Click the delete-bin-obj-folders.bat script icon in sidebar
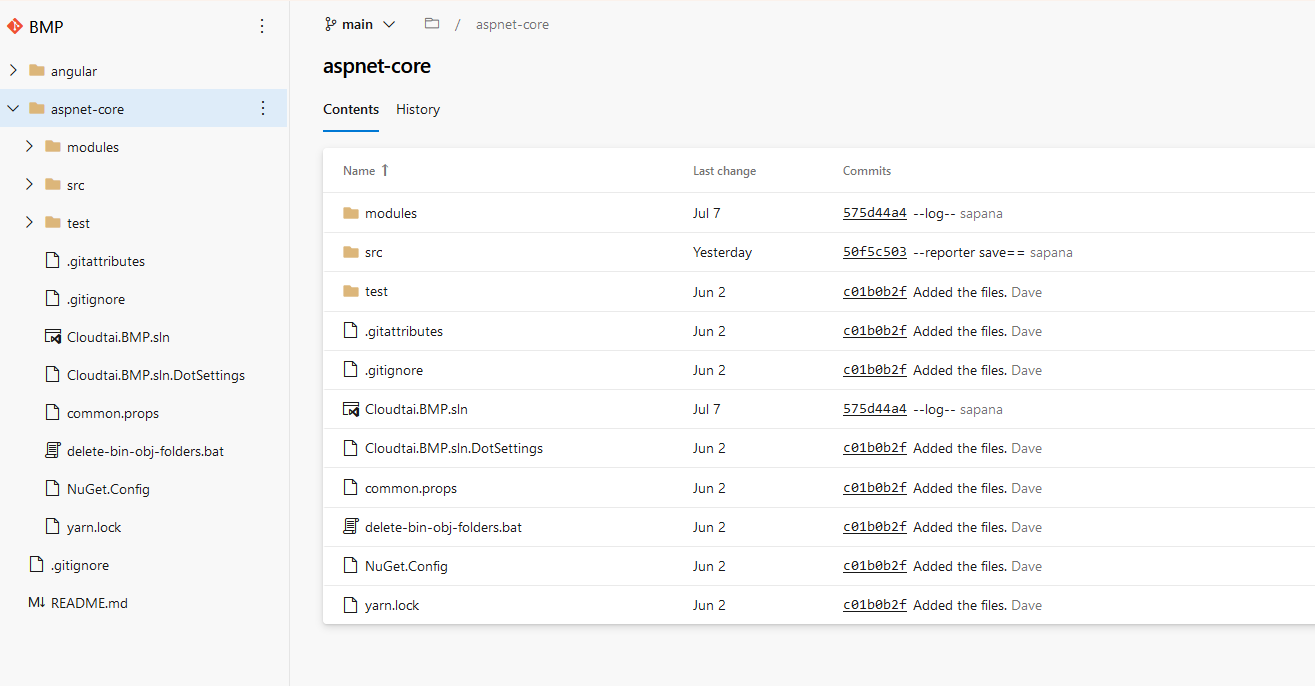1315x686 pixels. [x=53, y=451]
